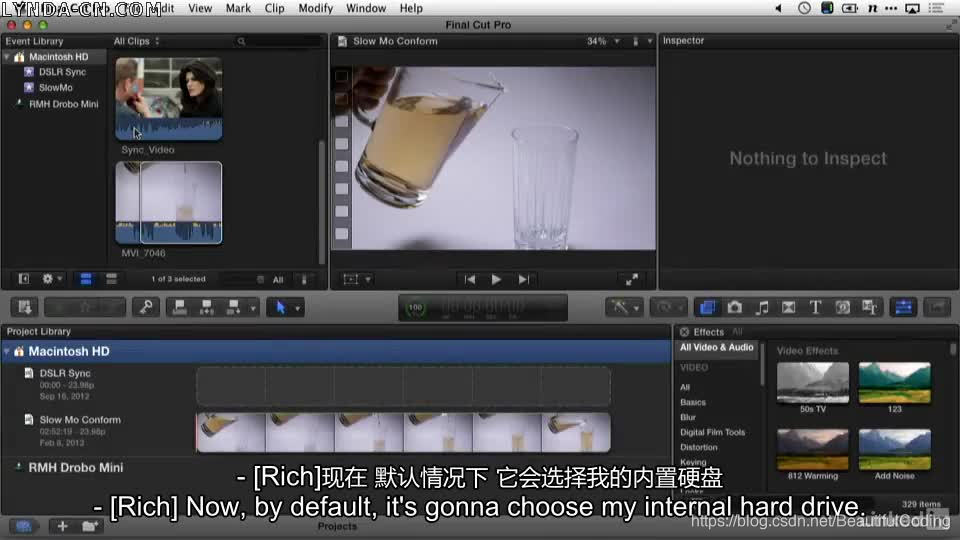Click the Import Media toolbar icon
This screenshot has width=960, height=540.
[x=24, y=307]
